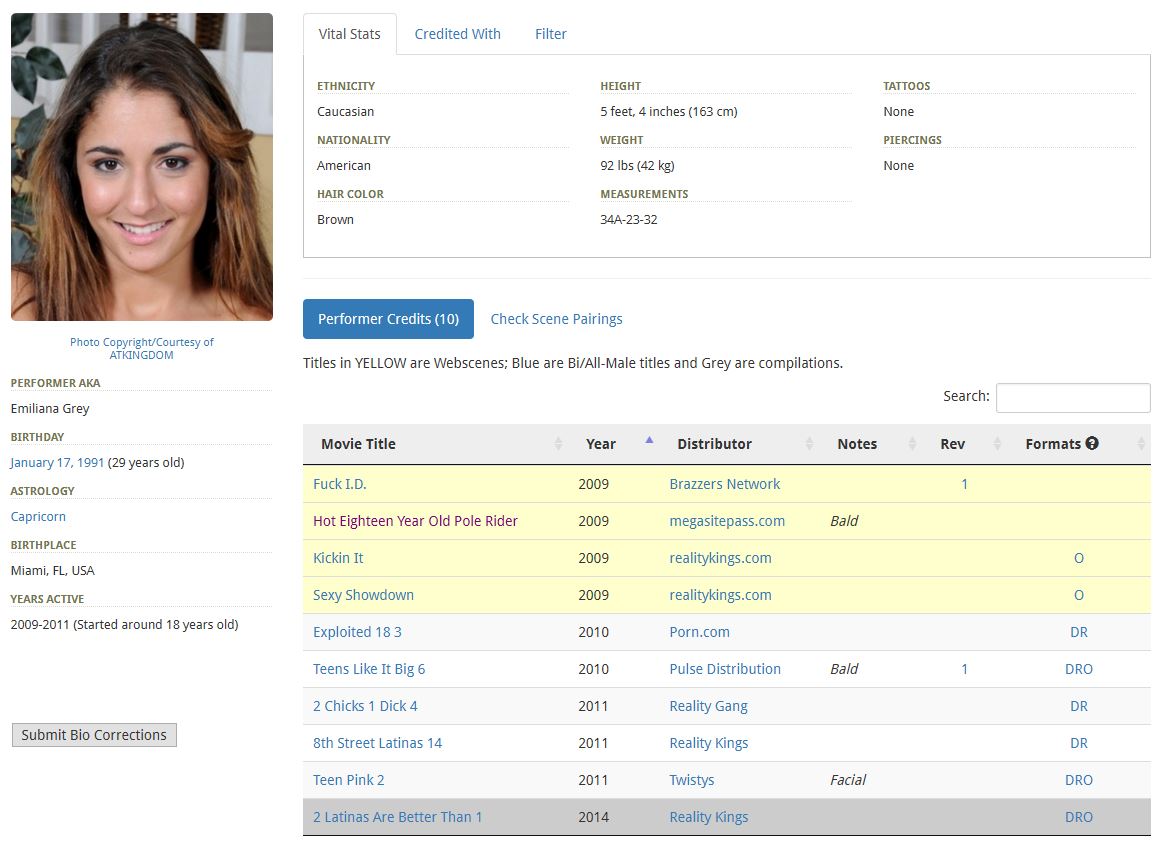Sort table by Rev column arrows
The width and height of the screenshot is (1176, 851).
pyautogui.click(x=997, y=444)
